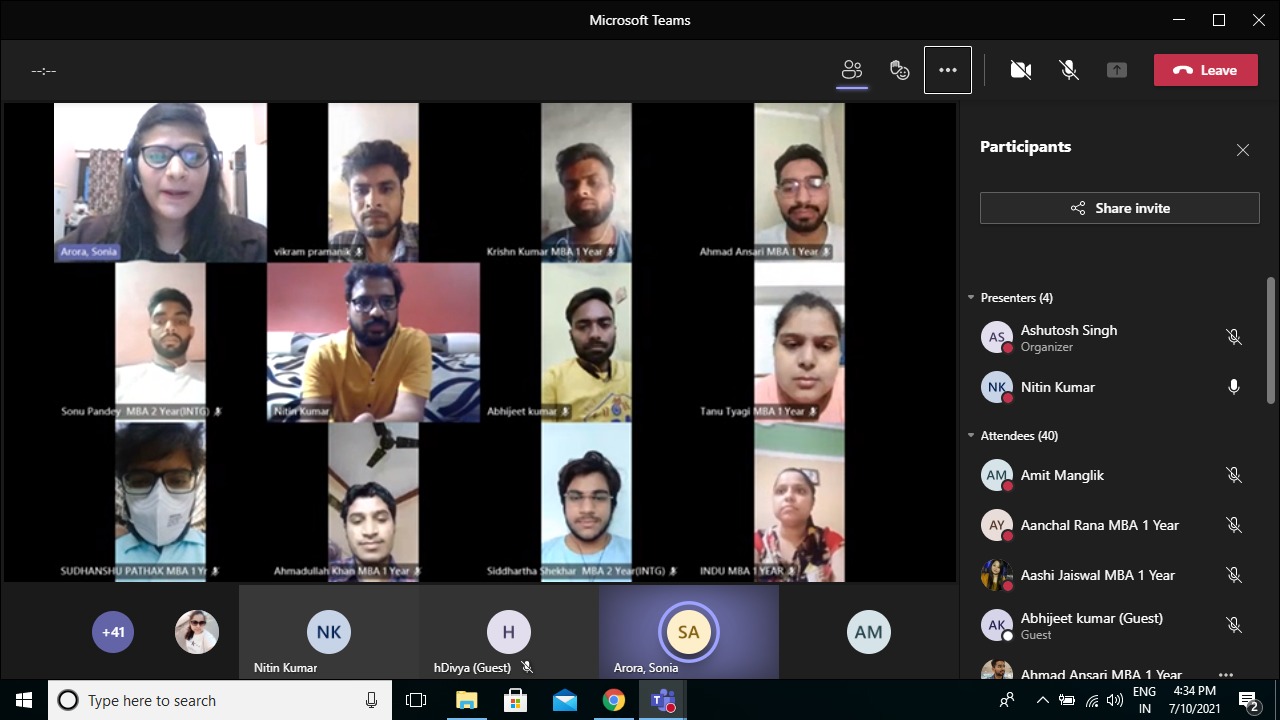Open the Show participants icon

(852, 70)
